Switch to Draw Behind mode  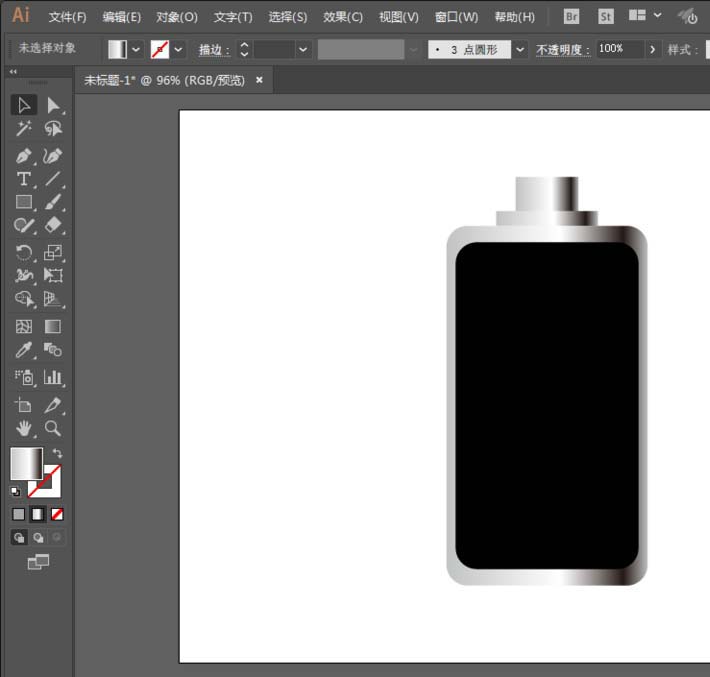[38, 537]
